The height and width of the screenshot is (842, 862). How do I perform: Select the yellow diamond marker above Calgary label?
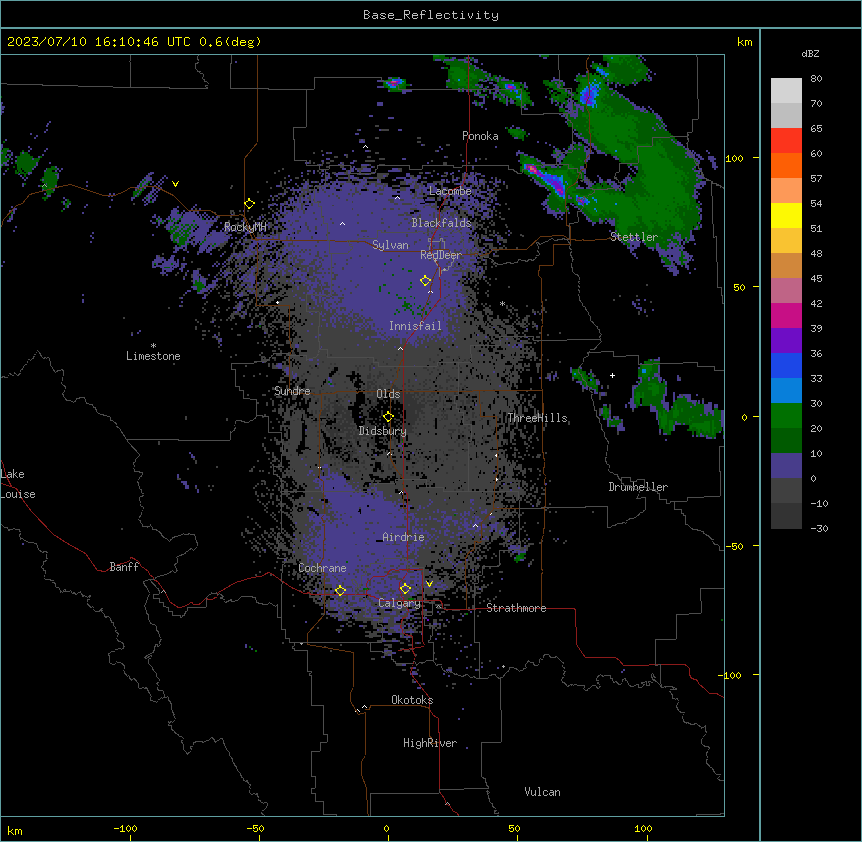coord(405,589)
